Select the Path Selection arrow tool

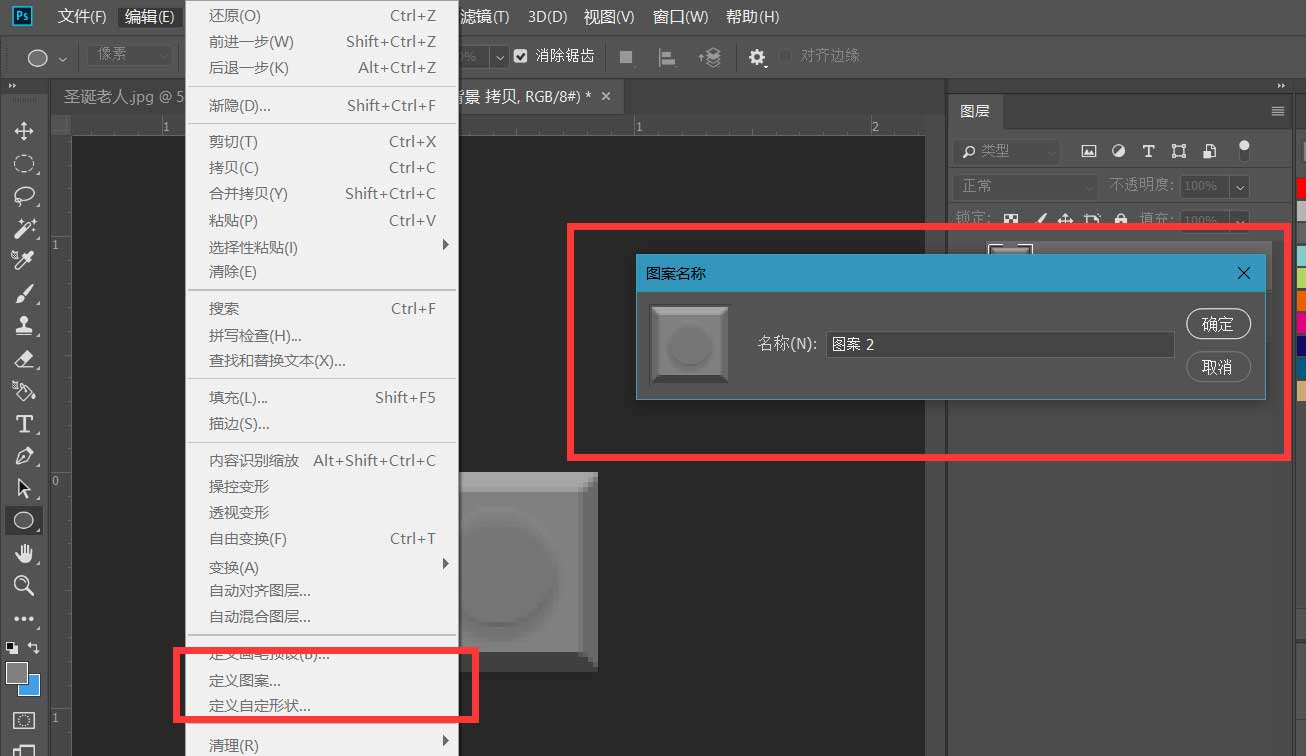tap(24, 488)
